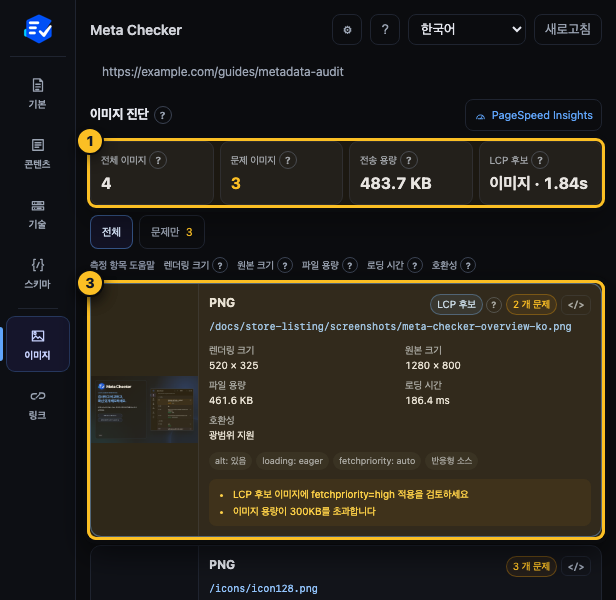616x600 pixels.
Task: Click the help icon beside the 렌더링 크기 legend
Action: pyautogui.click(x=220, y=266)
